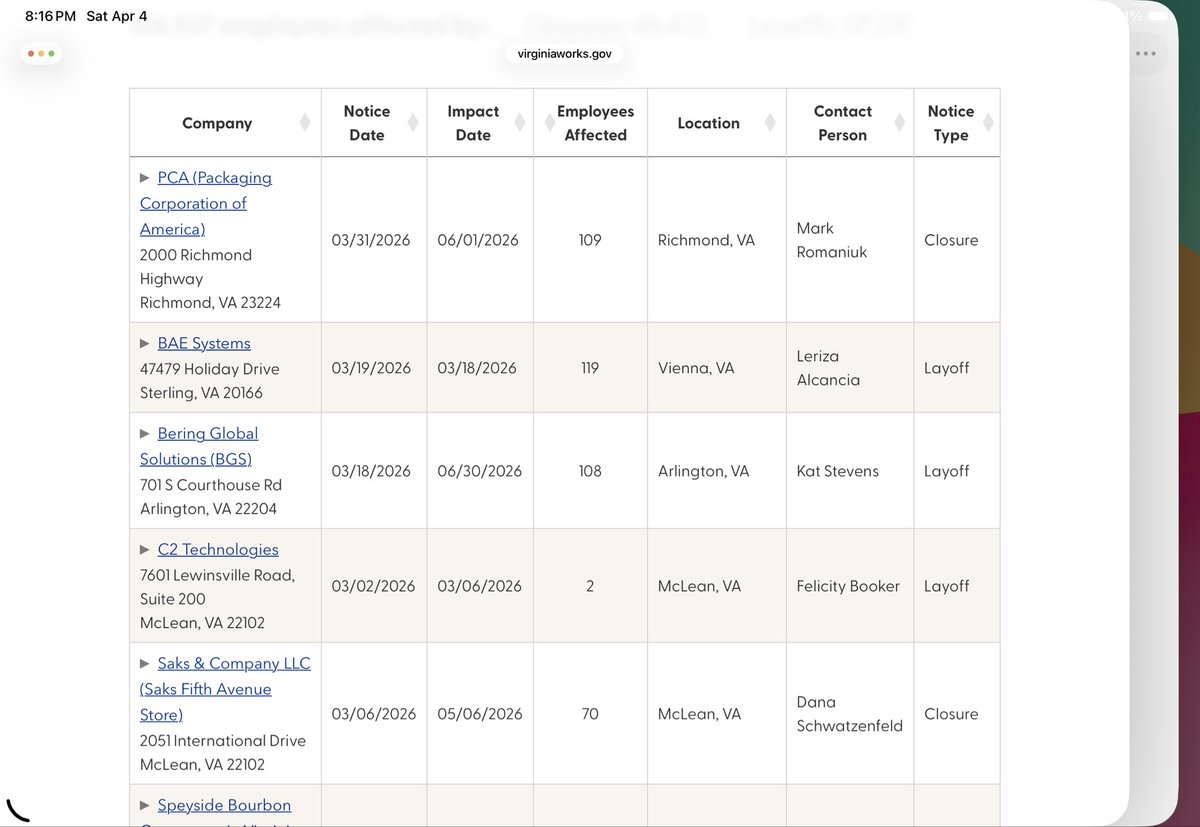Select address 701 S Courthouse Rd
Screen dimensions: 1200x827
[211, 485]
